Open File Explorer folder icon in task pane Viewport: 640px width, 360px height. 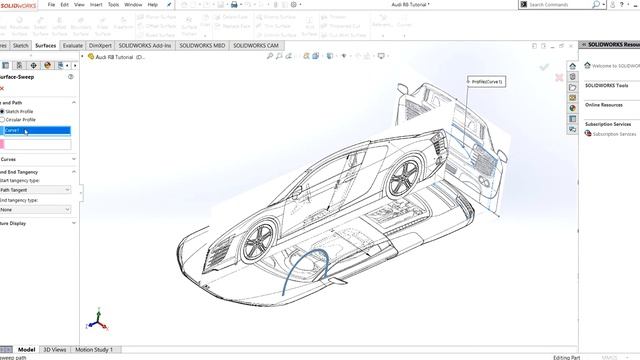click(x=573, y=87)
